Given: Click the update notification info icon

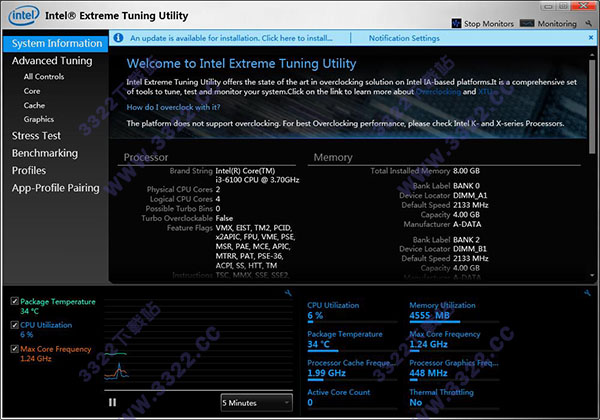Looking at the screenshot, I should (118, 38).
